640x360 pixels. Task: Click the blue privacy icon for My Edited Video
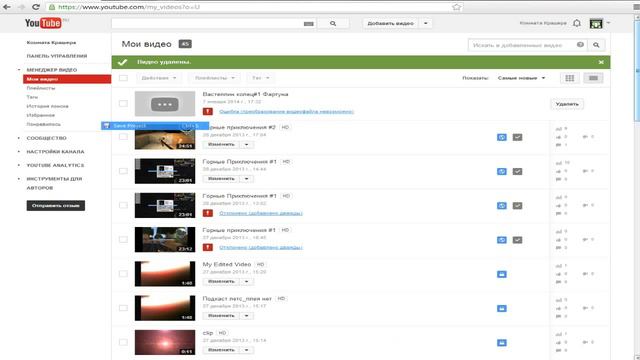(x=502, y=274)
